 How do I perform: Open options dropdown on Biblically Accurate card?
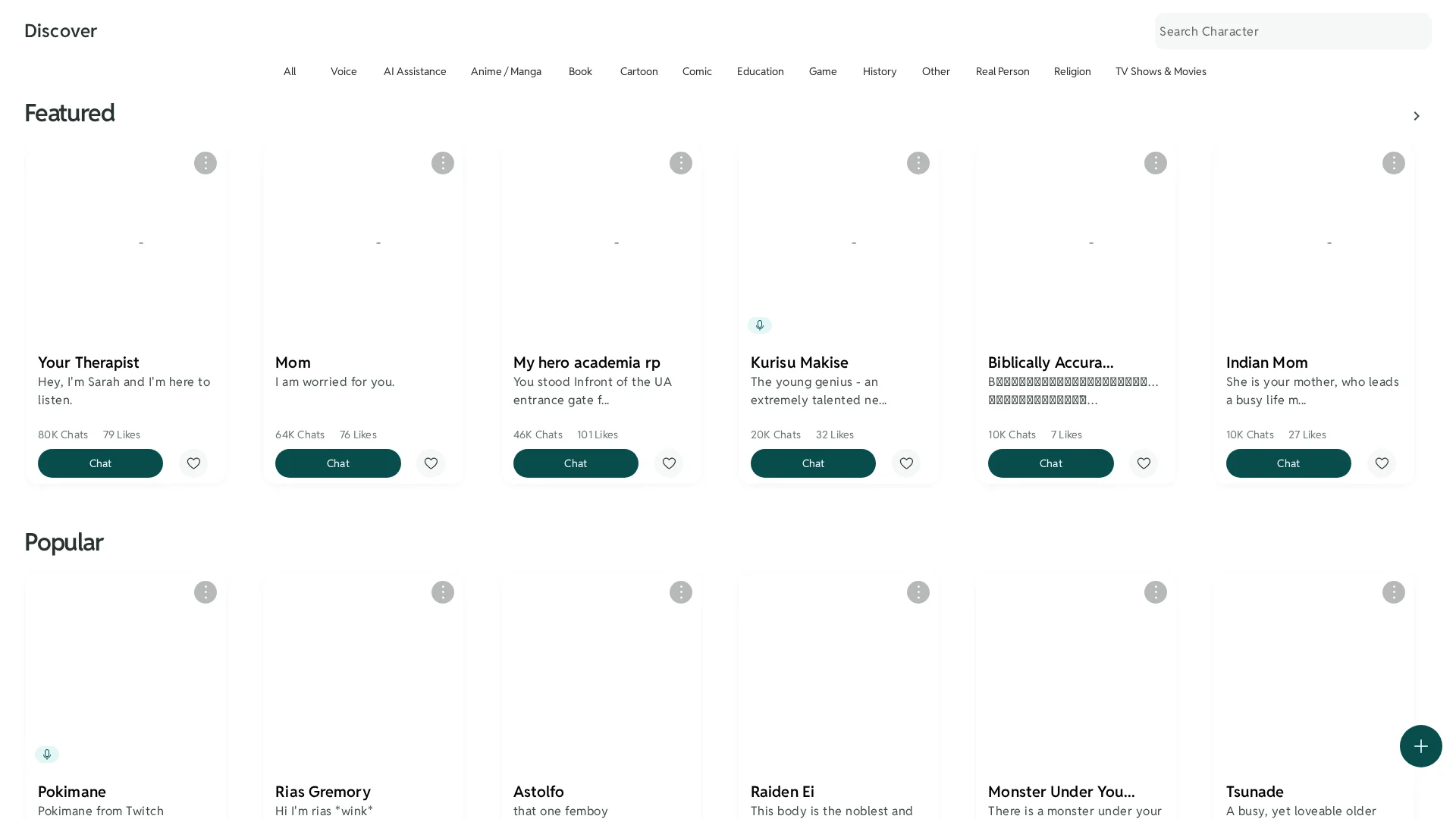(1155, 163)
